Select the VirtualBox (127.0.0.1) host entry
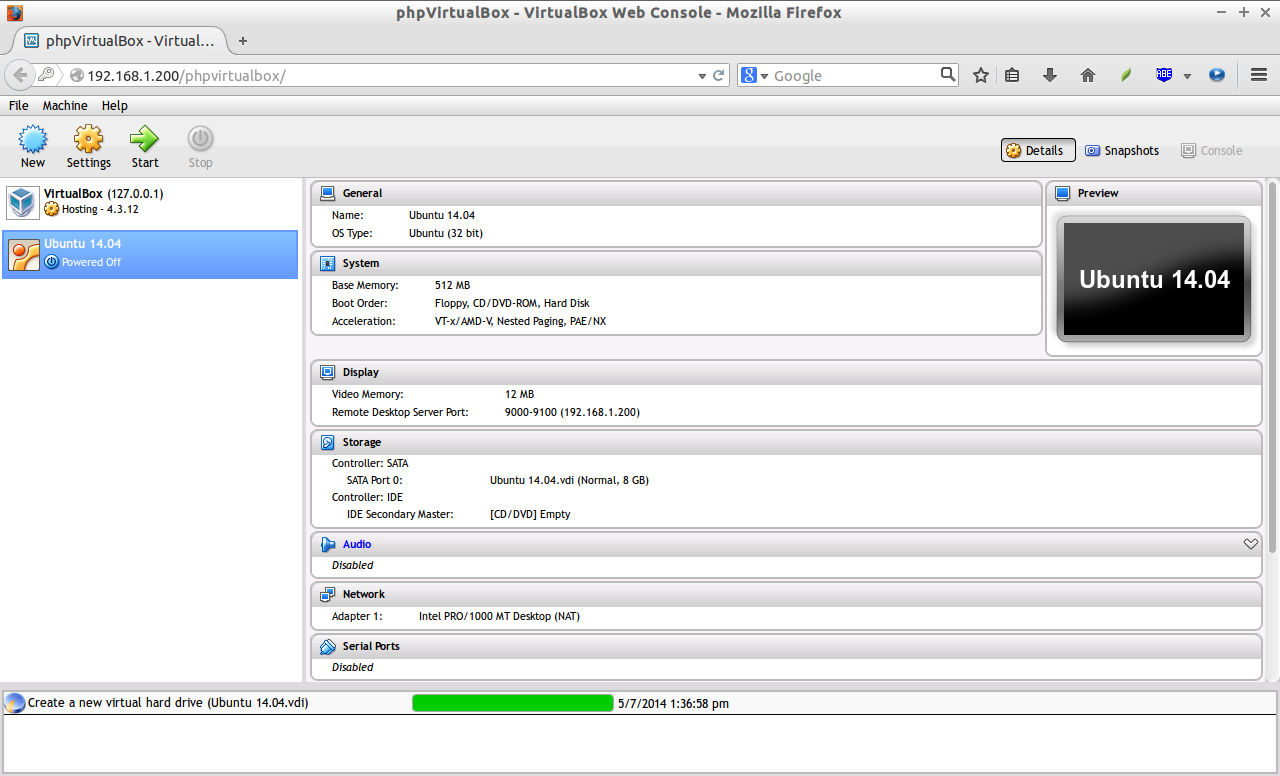The image size is (1280, 776). point(150,202)
